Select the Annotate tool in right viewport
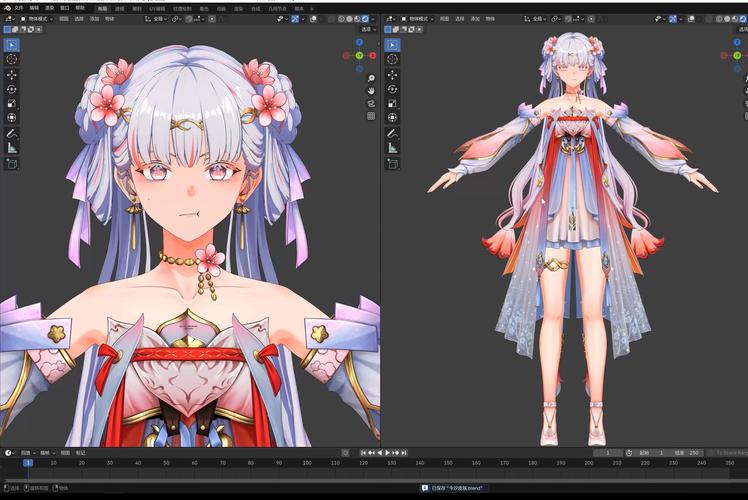The image size is (748, 500). point(392,134)
